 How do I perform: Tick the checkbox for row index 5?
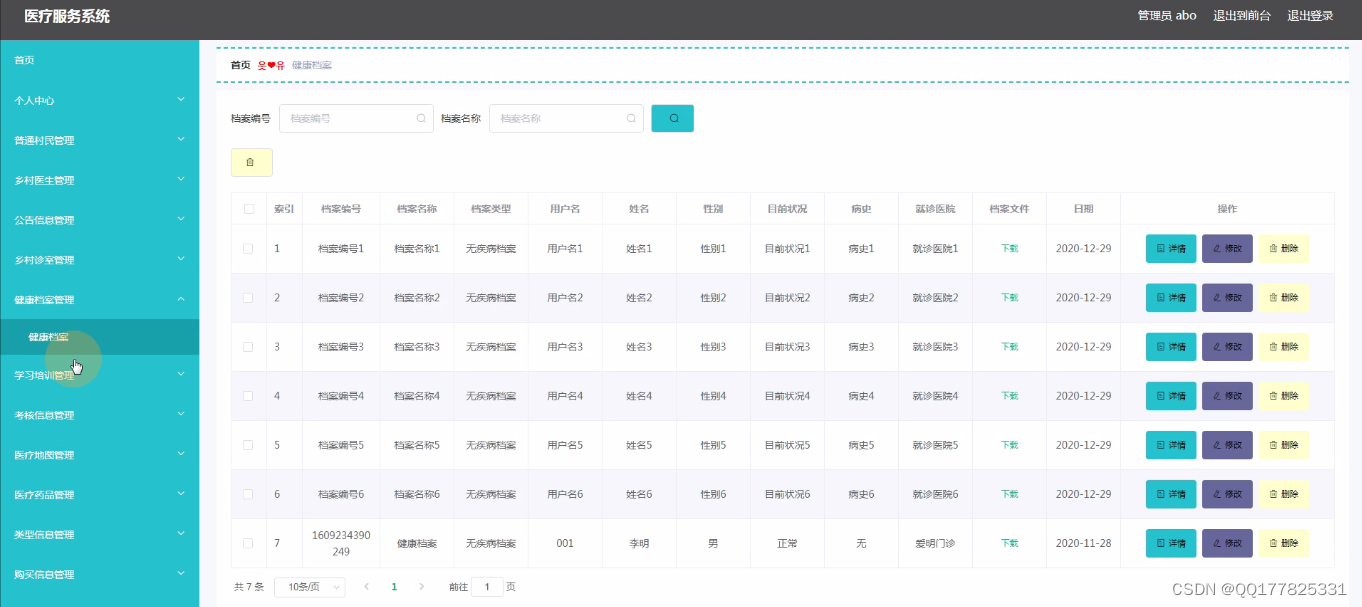(248, 444)
